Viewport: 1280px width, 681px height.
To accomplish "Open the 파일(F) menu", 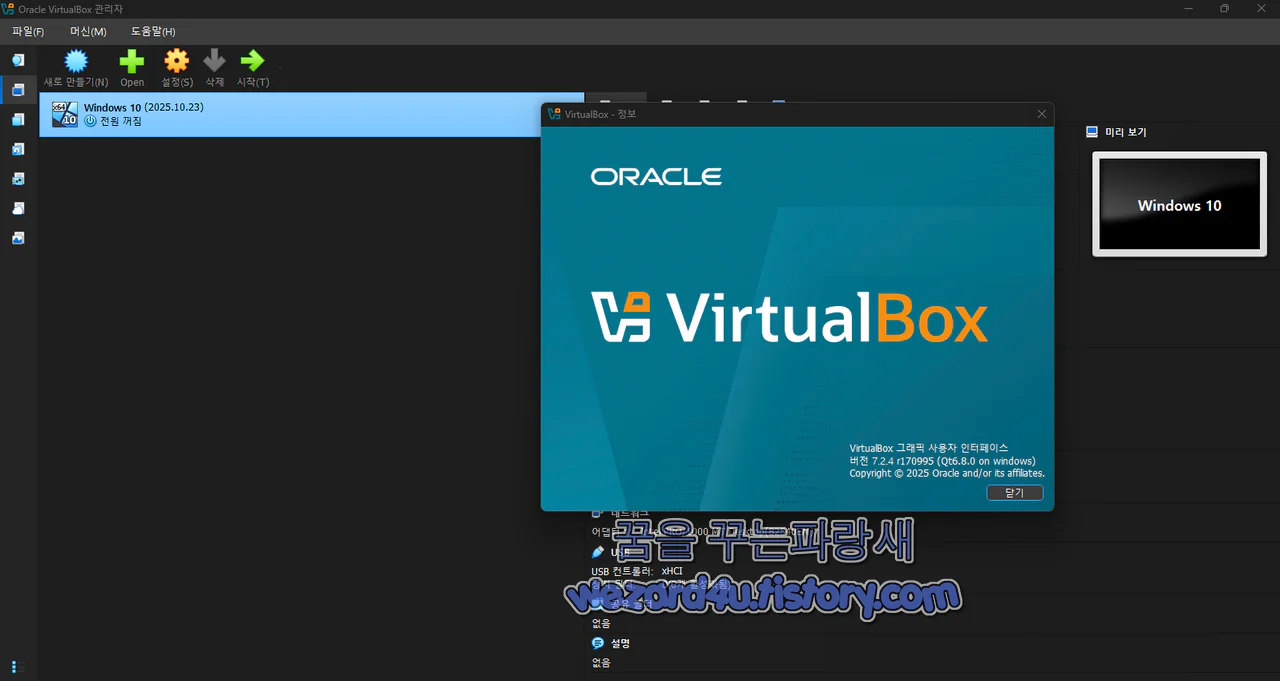I will tap(28, 31).
